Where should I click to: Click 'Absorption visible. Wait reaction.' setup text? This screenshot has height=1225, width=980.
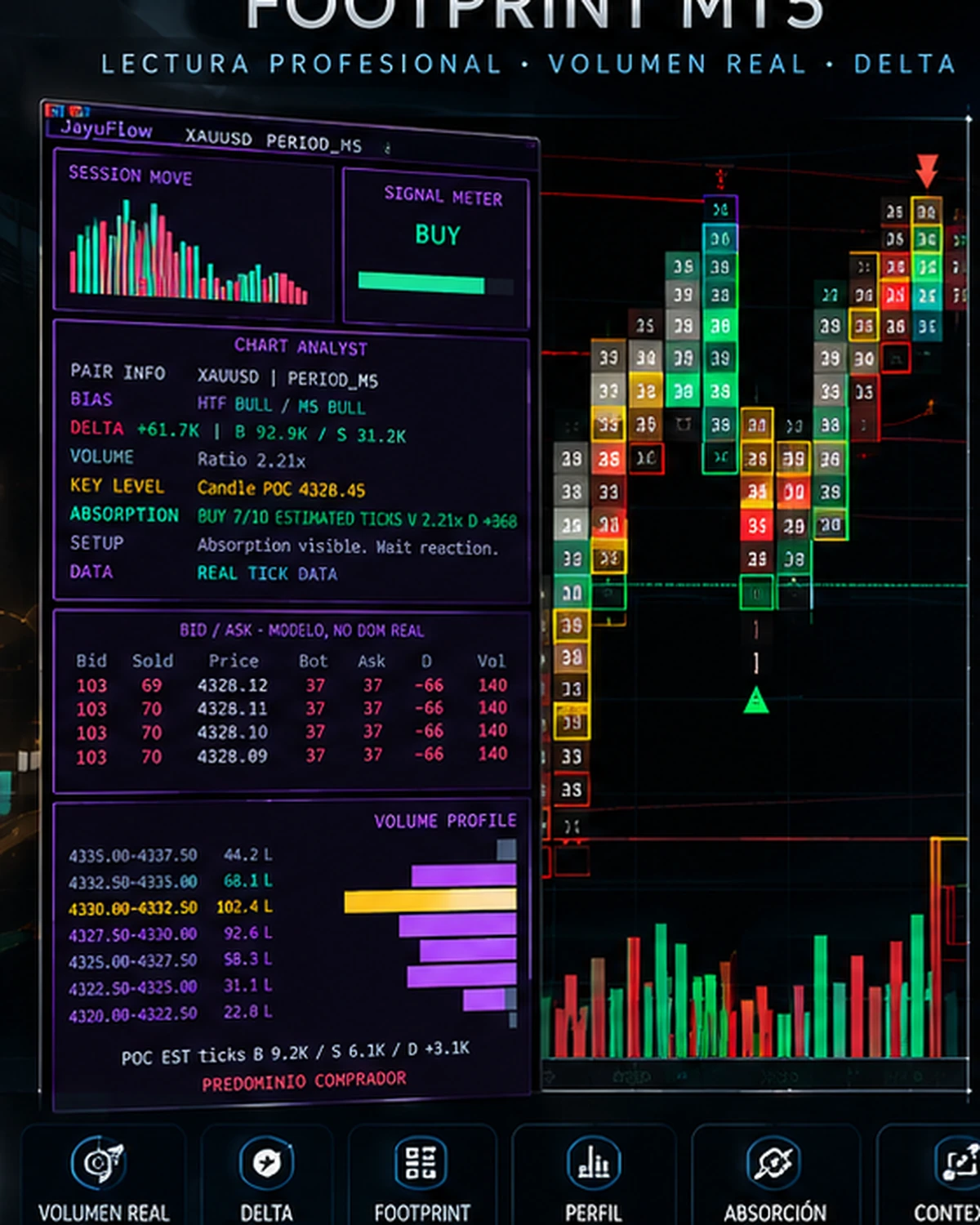pyautogui.click(x=347, y=546)
